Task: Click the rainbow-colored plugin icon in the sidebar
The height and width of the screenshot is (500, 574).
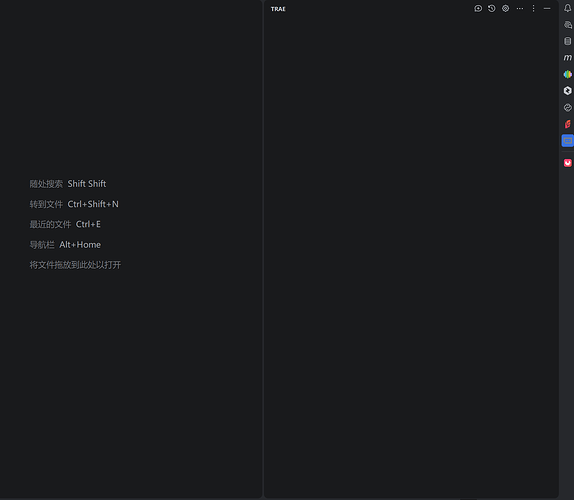Action: click(x=567, y=74)
